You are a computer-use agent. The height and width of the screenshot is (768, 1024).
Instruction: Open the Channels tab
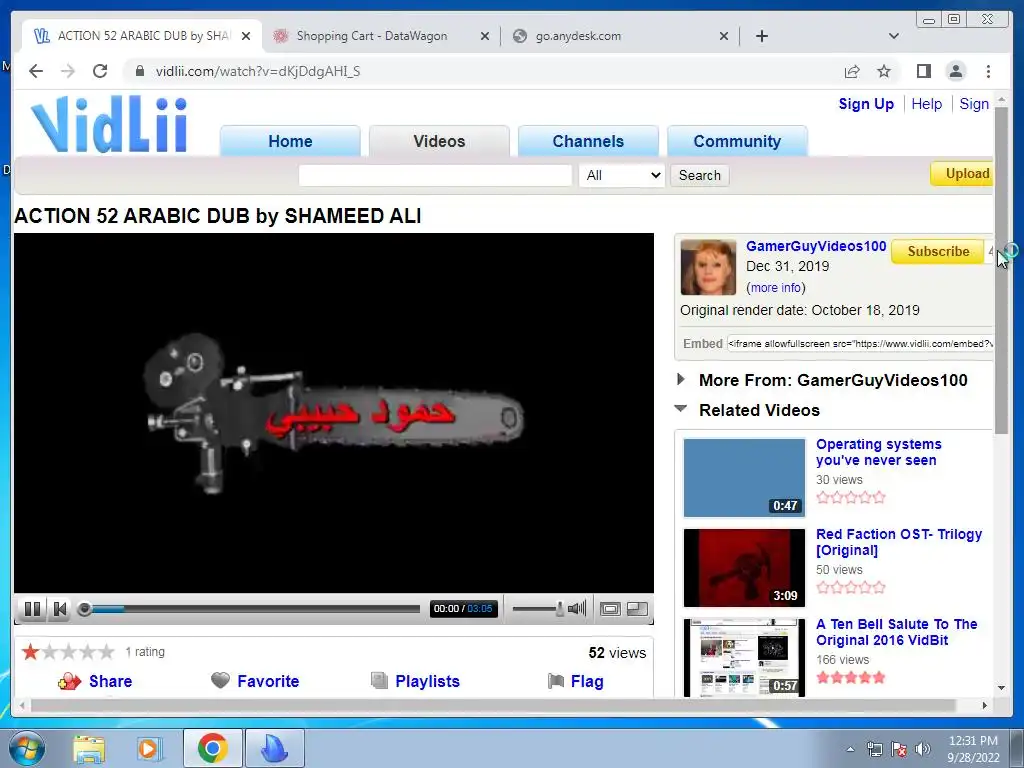coord(588,141)
